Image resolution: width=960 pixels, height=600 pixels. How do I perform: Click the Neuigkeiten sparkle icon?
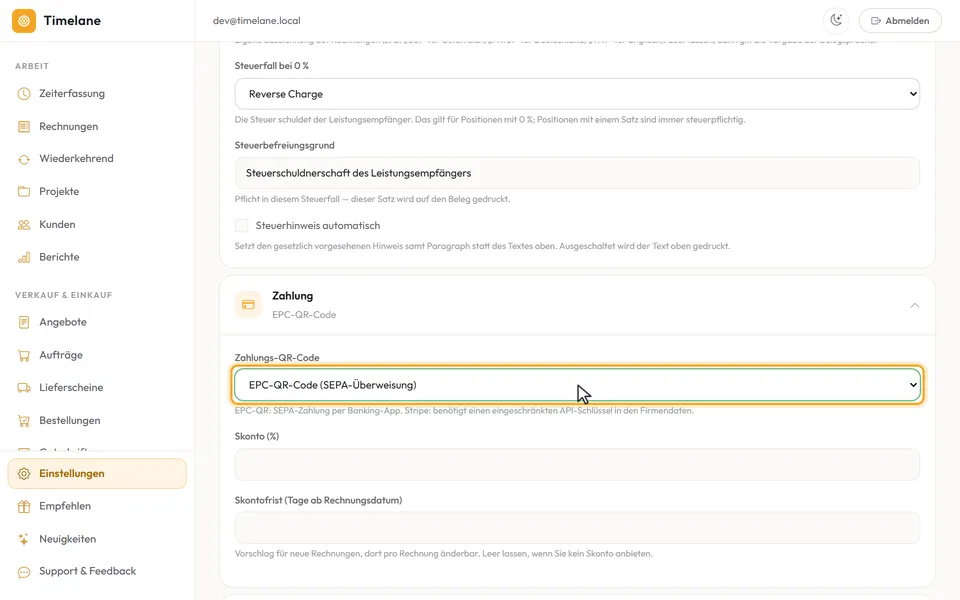coord(24,539)
